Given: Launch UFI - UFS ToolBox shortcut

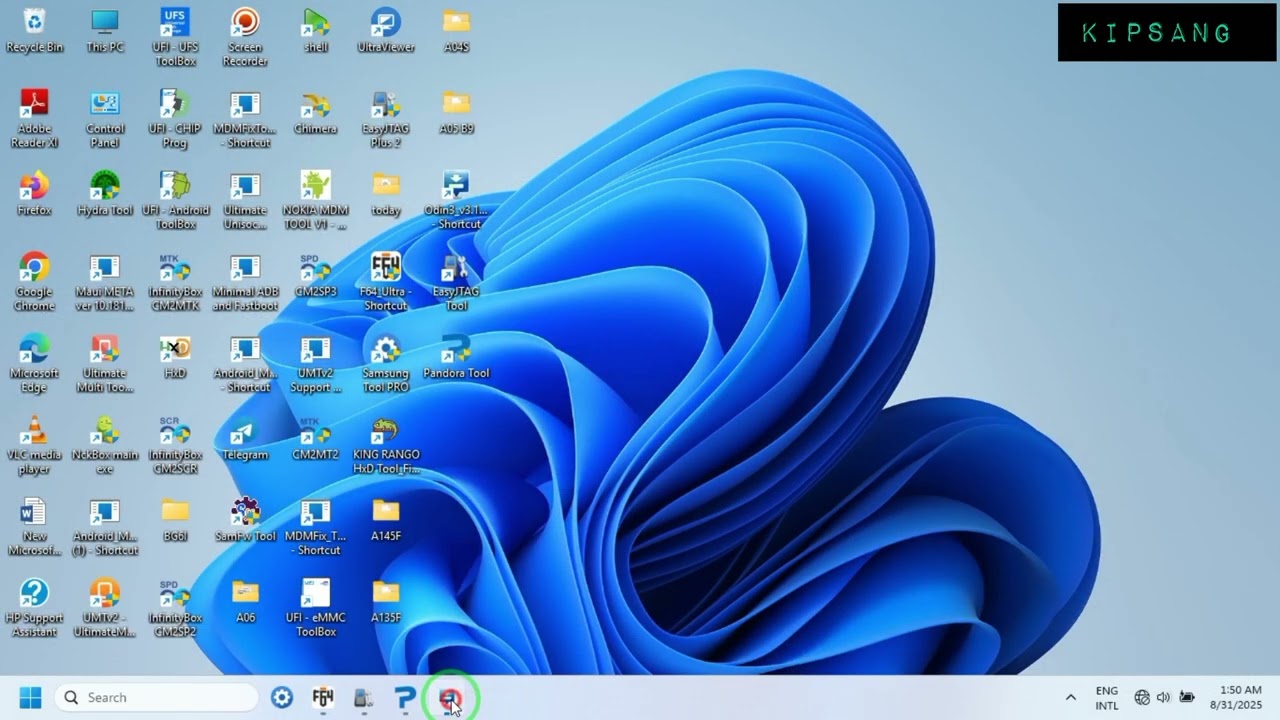Looking at the screenshot, I should tap(175, 37).
